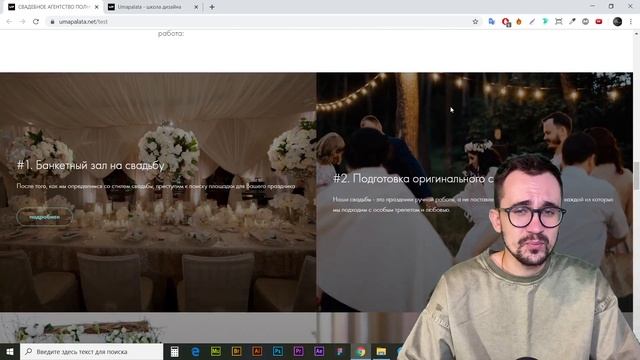The image size is (640, 360).
Task: Open File Explorer from taskbar
Action: (x=381, y=351)
